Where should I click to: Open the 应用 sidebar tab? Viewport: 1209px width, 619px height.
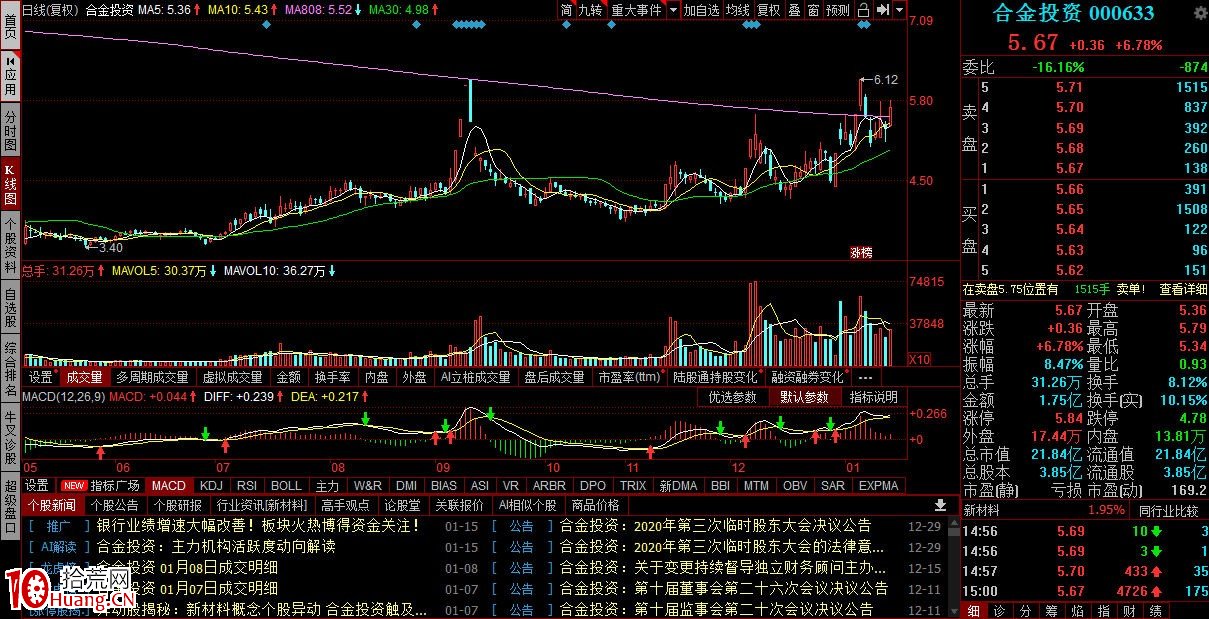coord(10,75)
